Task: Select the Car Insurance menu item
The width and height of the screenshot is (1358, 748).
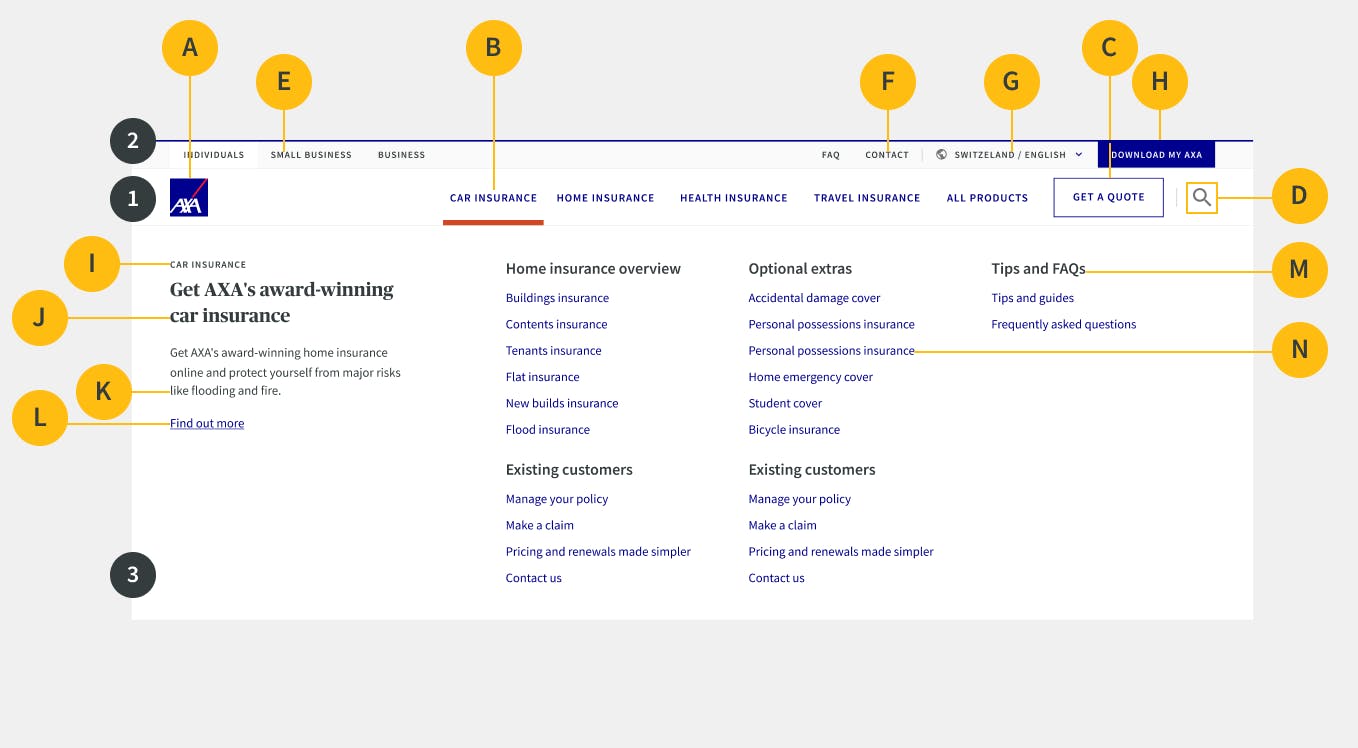Action: [x=493, y=198]
